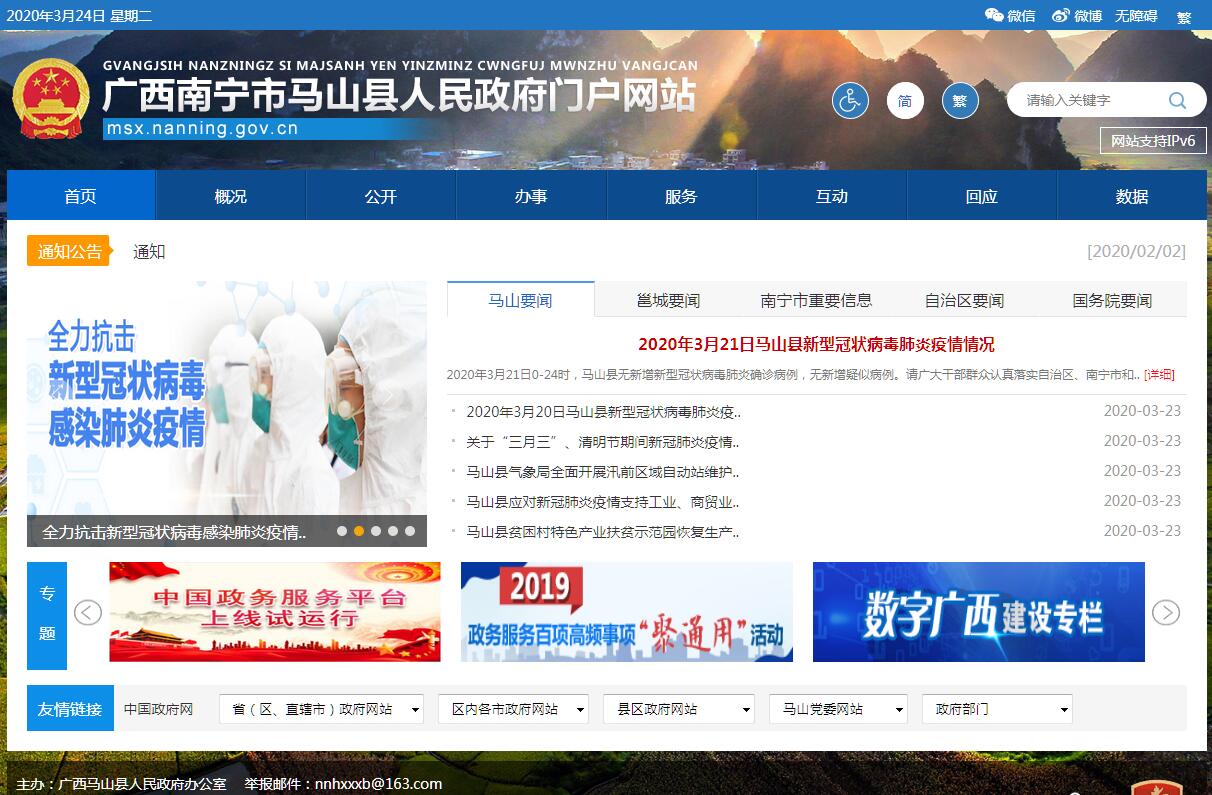Open headline 2020年3月21日马山县新型冠状病毒肺炎疫情情况
1212x795 pixels.
pyautogui.click(x=816, y=344)
